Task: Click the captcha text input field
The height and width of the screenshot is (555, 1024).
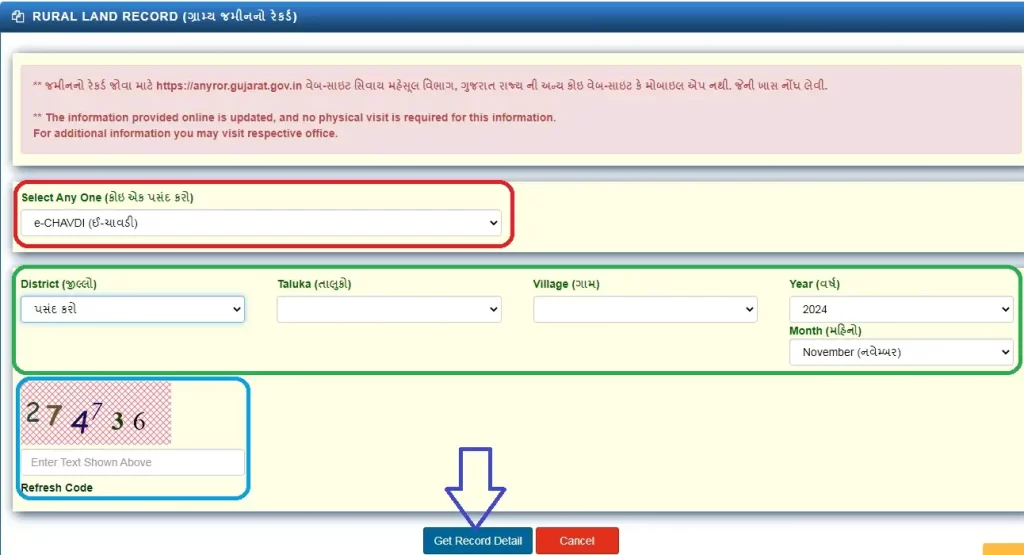Action: (133, 462)
